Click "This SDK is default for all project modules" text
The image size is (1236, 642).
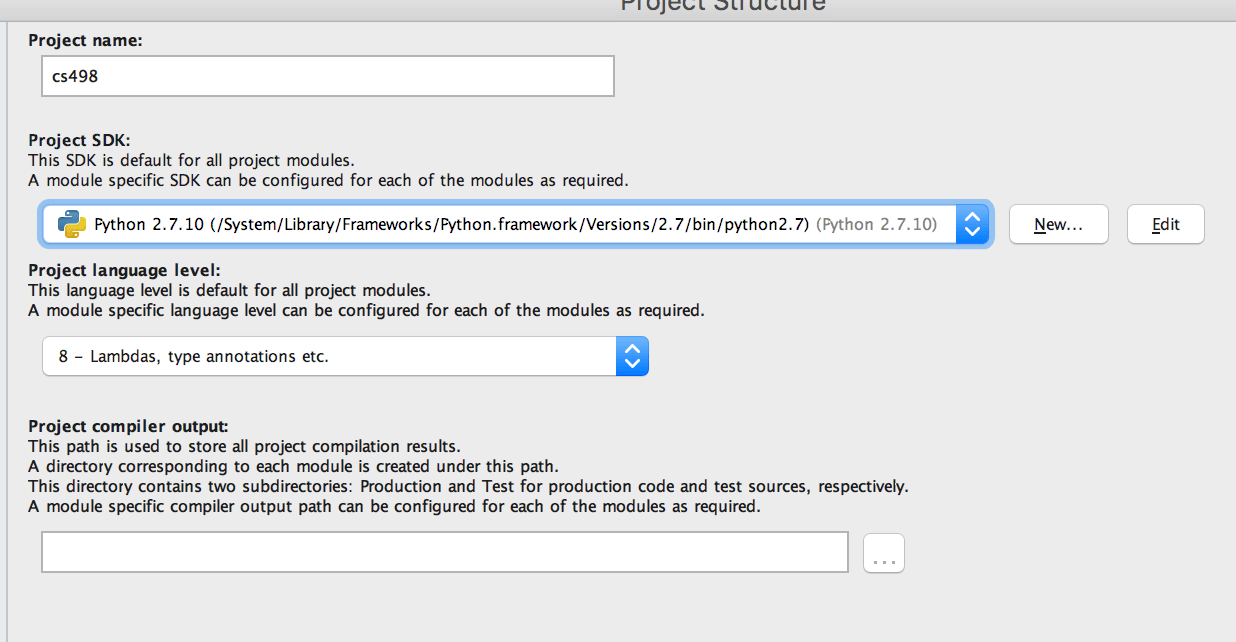pyautogui.click(x=191, y=160)
